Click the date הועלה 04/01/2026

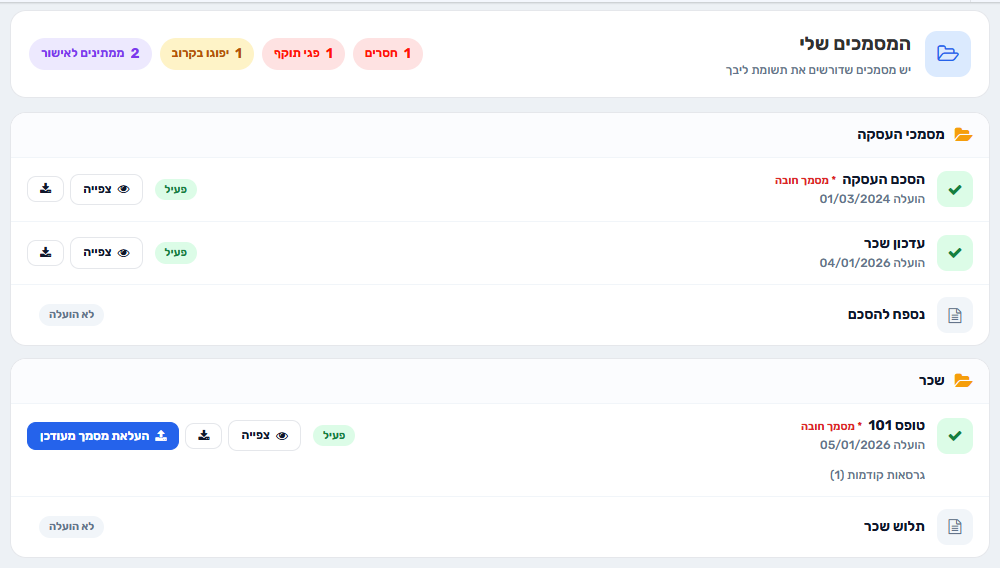(872, 263)
